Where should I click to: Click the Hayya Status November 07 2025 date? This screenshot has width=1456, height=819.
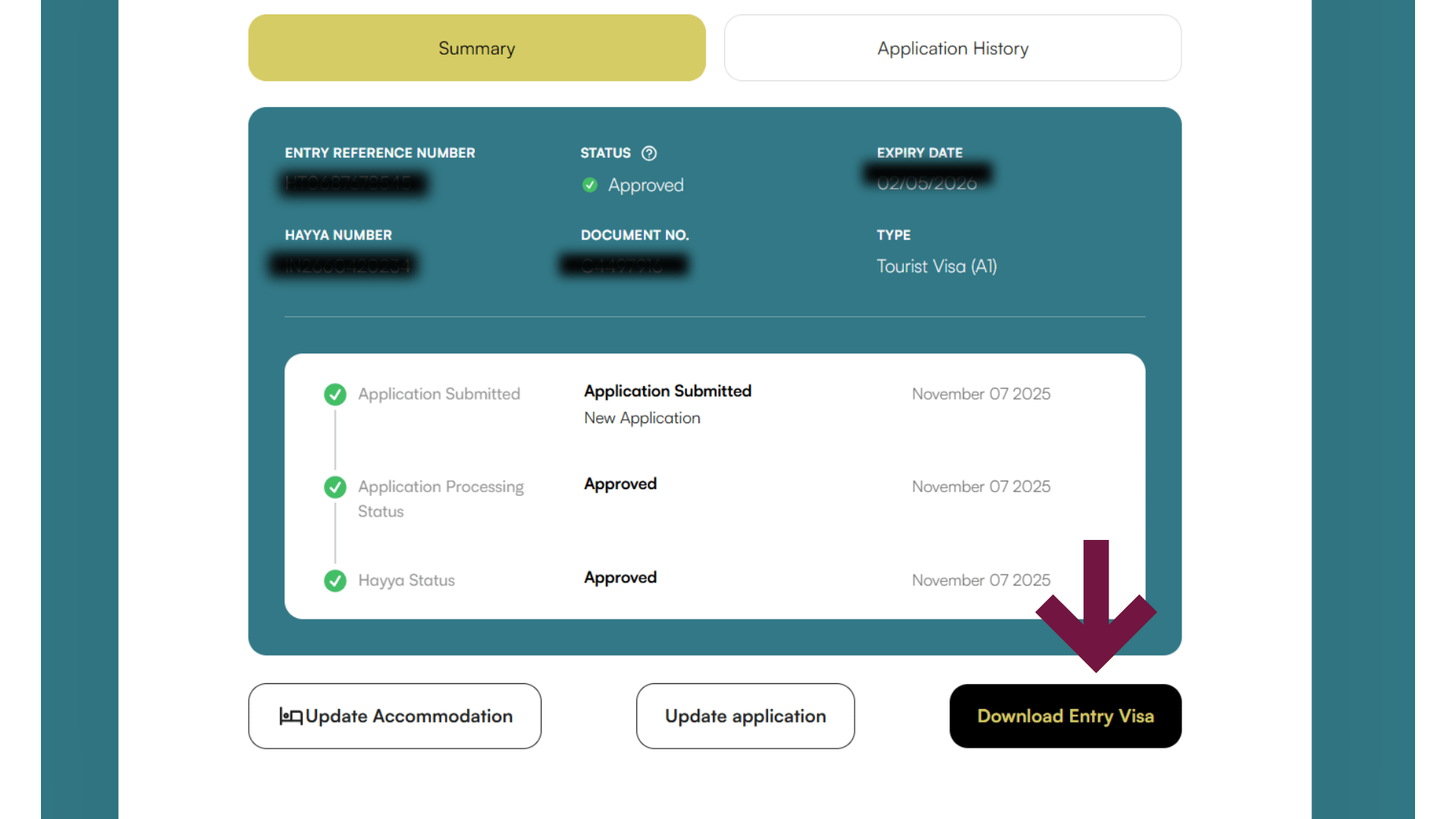[x=981, y=580]
